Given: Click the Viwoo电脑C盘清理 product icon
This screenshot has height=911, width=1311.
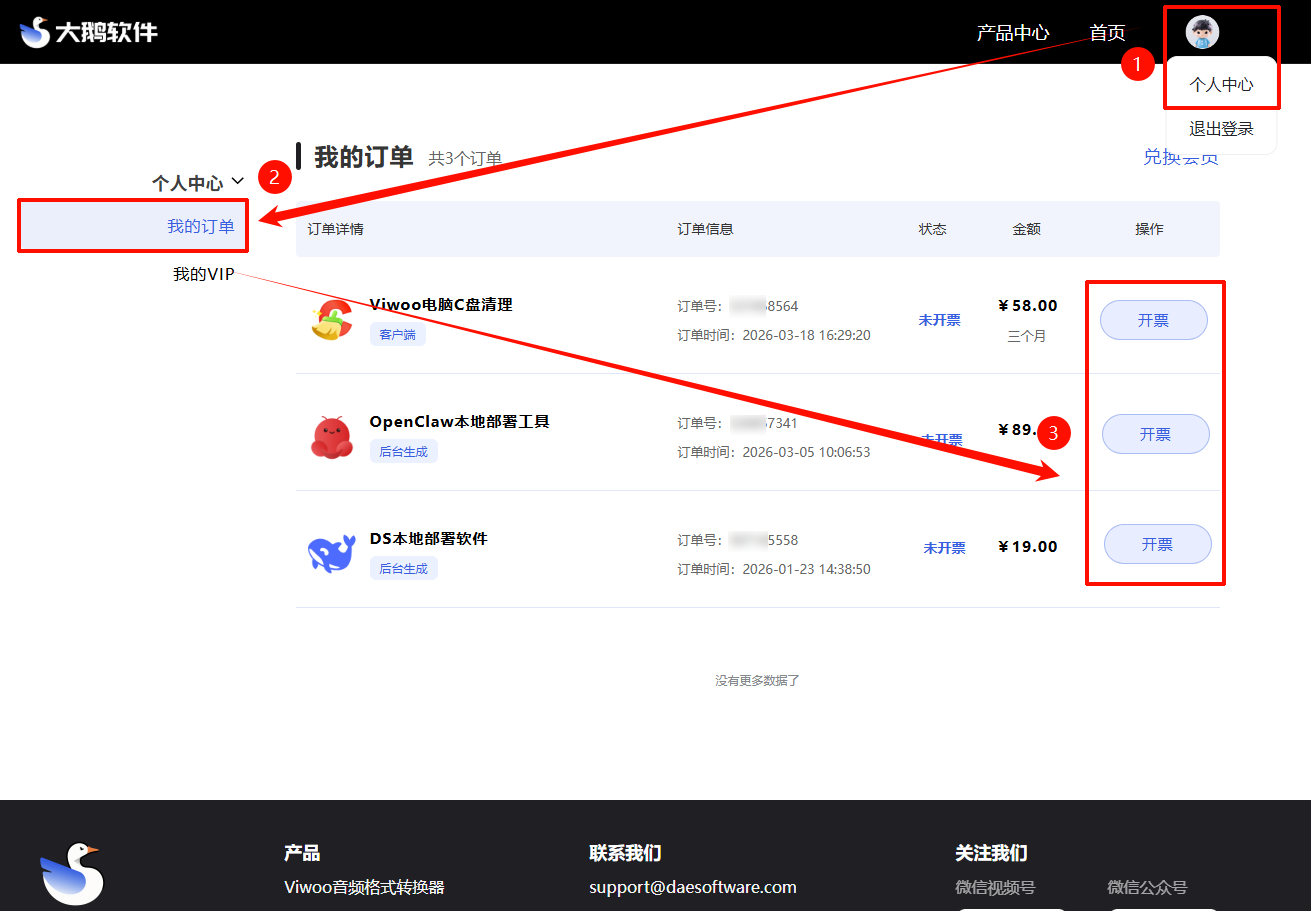Looking at the screenshot, I should (x=331, y=320).
